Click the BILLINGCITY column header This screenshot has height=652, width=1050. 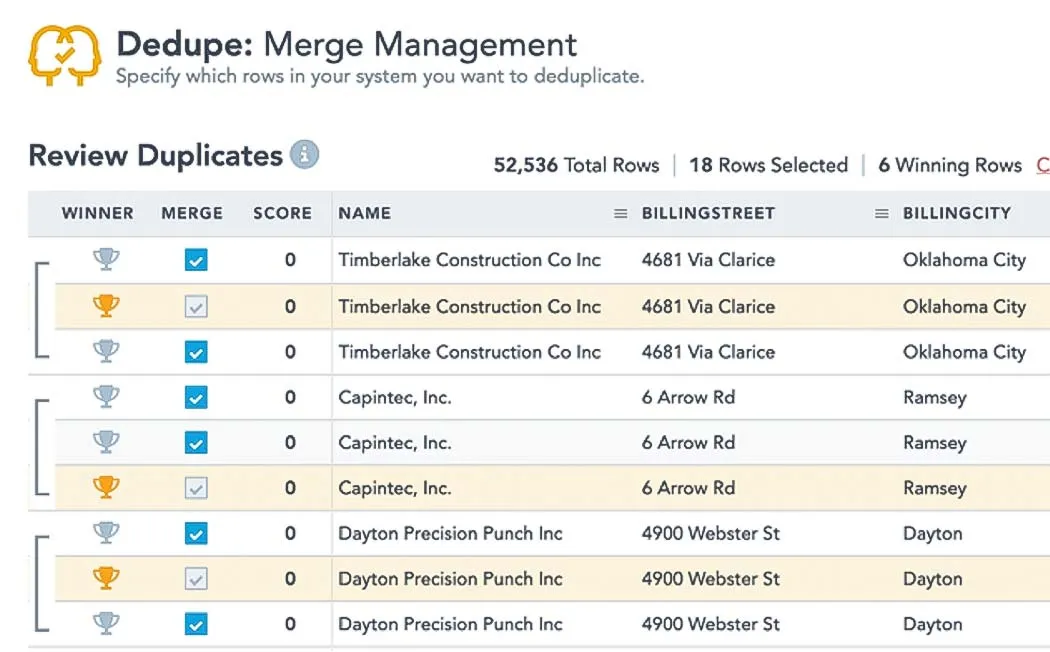(x=957, y=214)
